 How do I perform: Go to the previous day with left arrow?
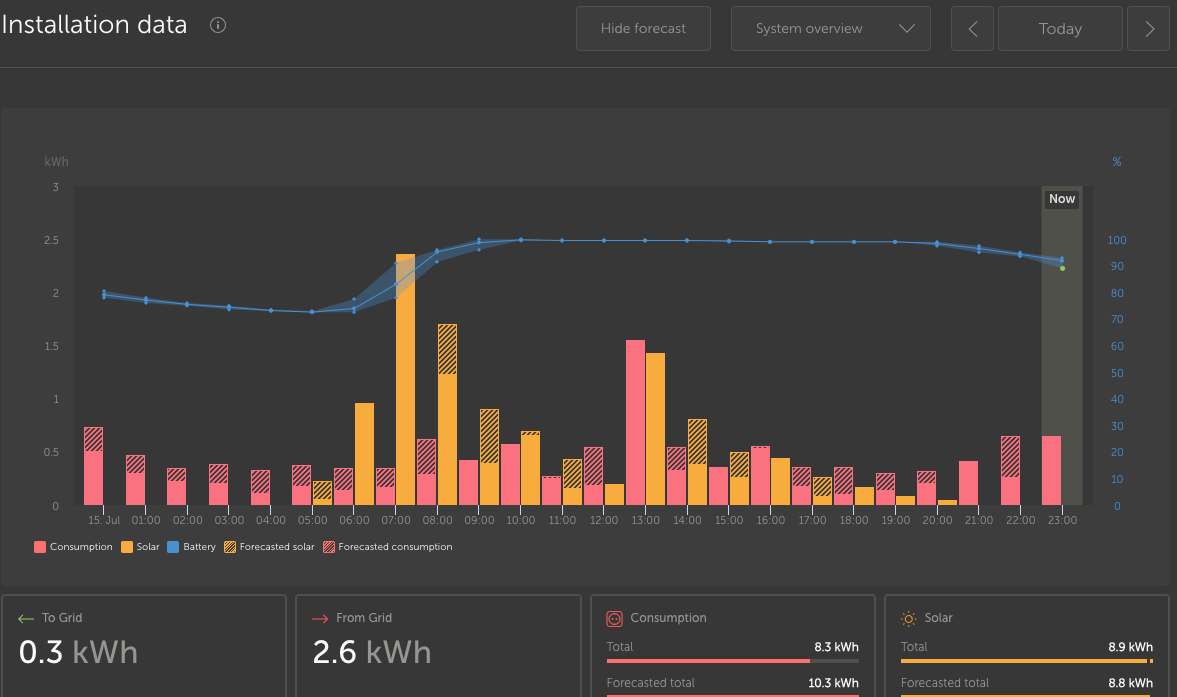click(973, 29)
